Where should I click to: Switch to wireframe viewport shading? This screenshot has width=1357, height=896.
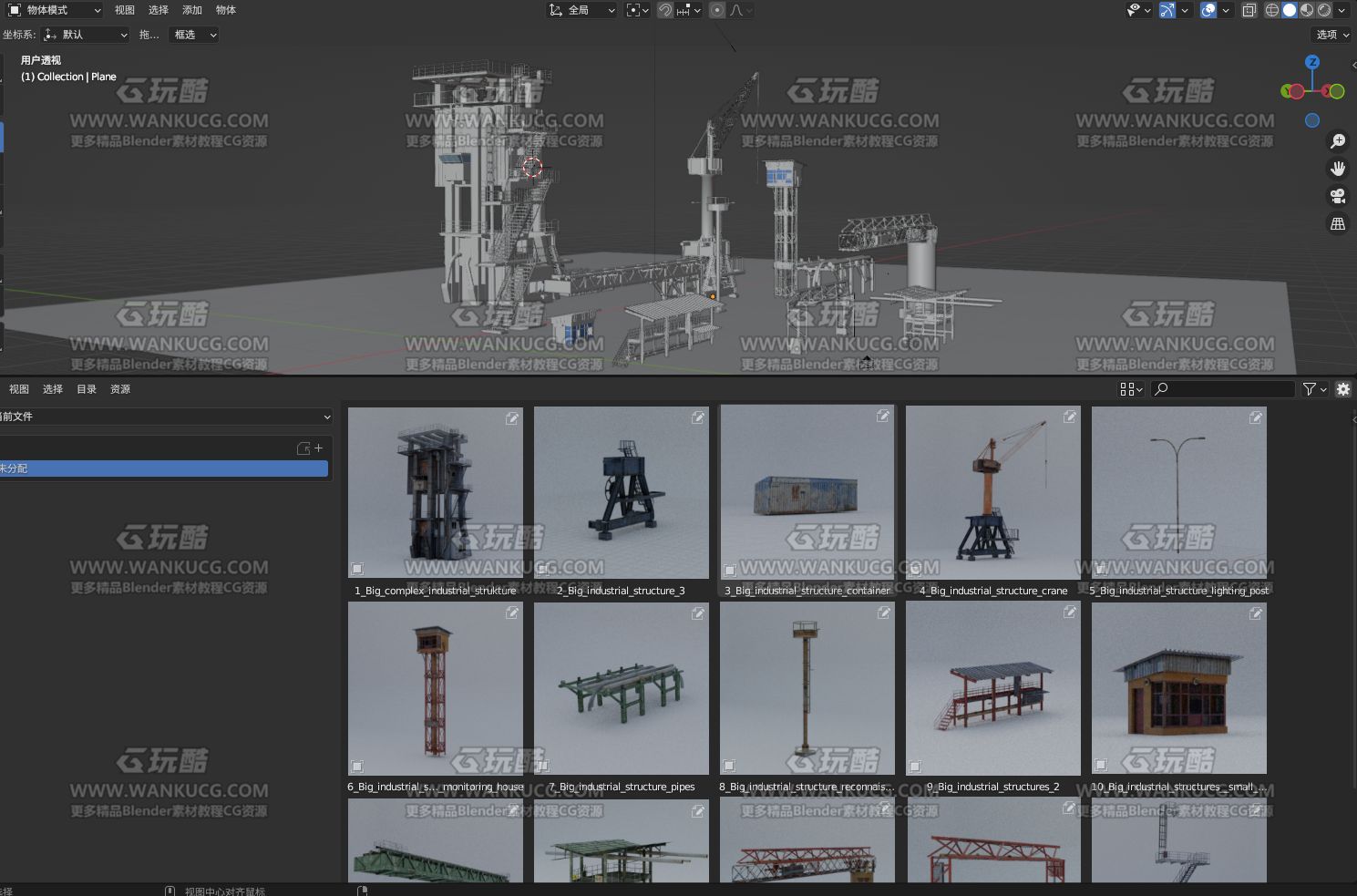click(x=1272, y=10)
